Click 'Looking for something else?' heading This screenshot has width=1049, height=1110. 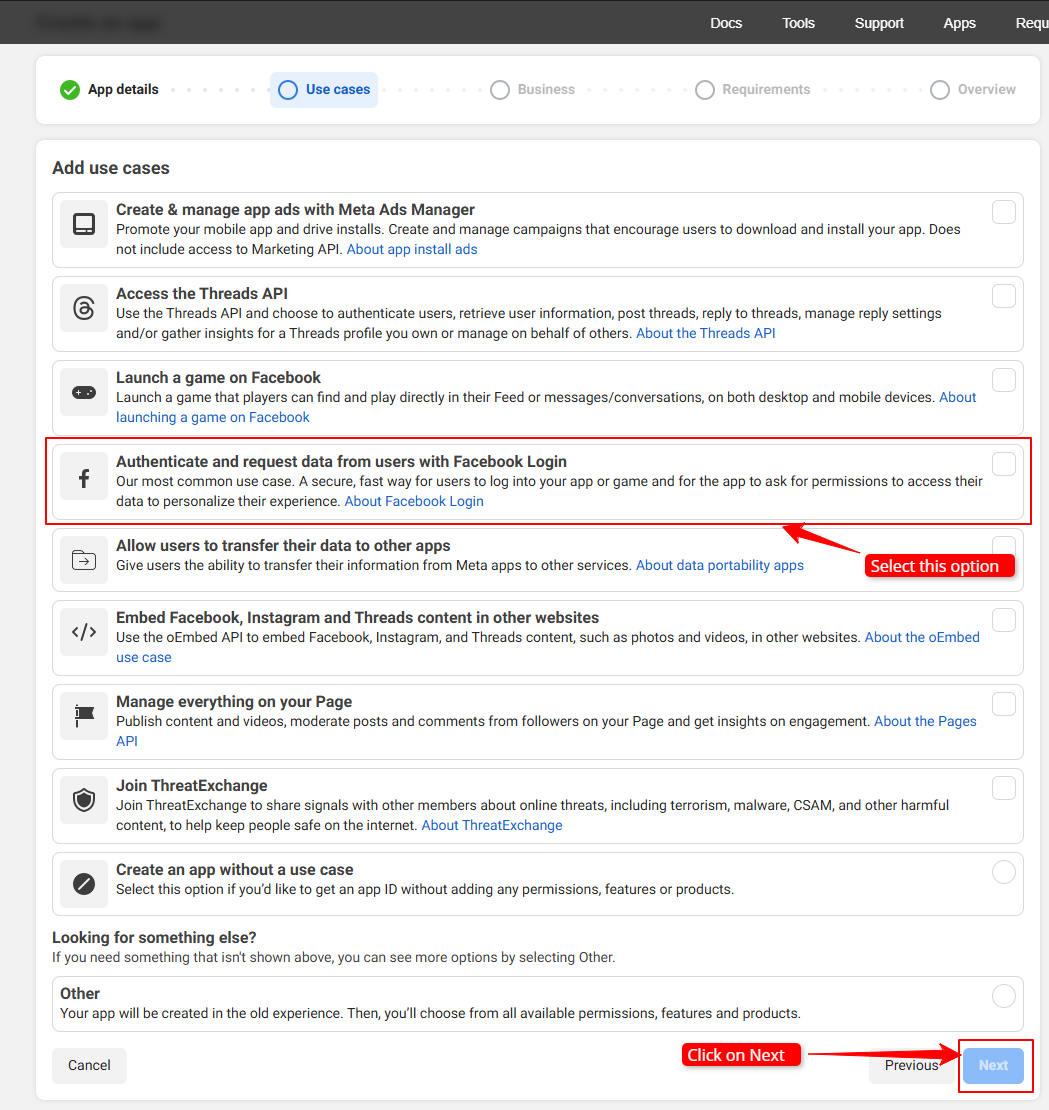pyautogui.click(x=154, y=937)
